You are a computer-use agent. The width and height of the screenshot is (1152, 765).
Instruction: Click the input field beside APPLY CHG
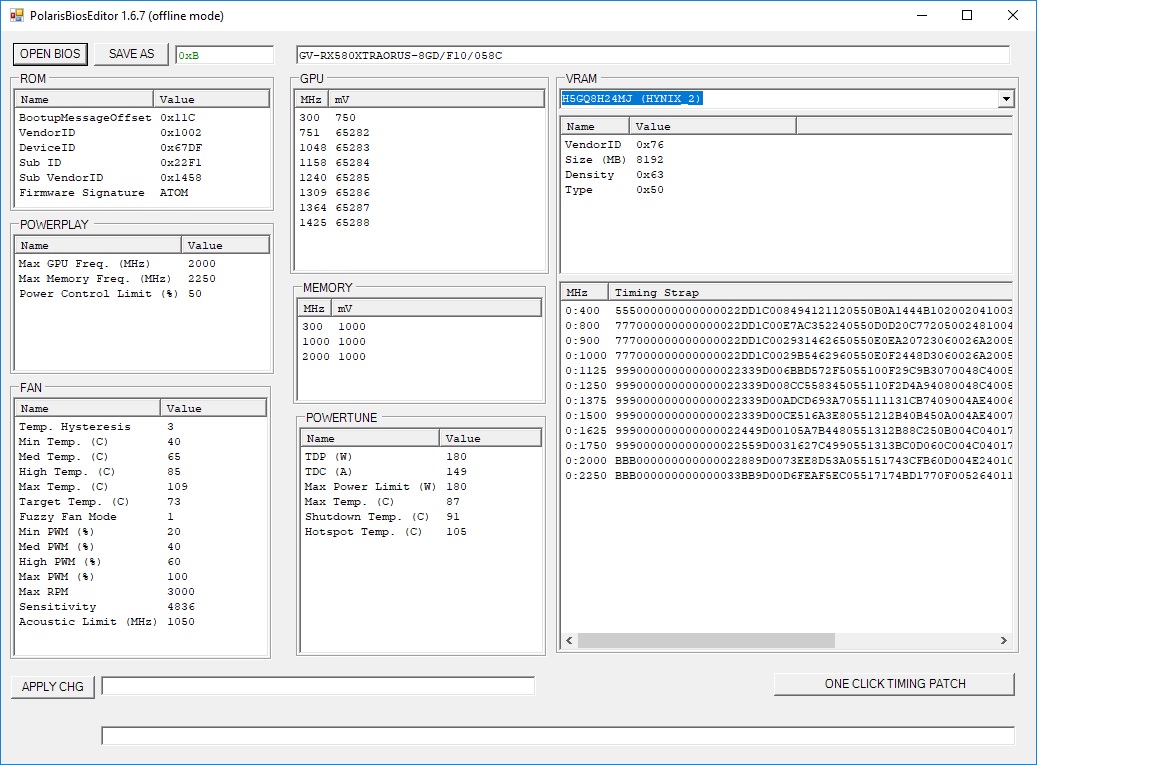[318, 686]
